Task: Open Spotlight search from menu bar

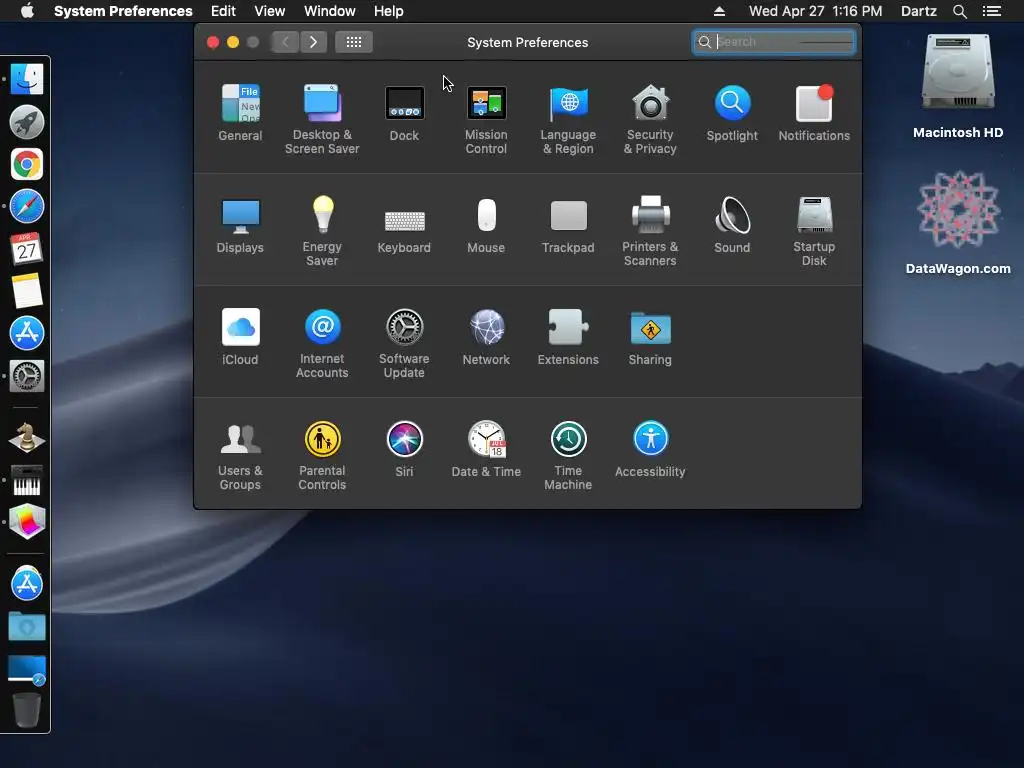Action: coord(959,11)
